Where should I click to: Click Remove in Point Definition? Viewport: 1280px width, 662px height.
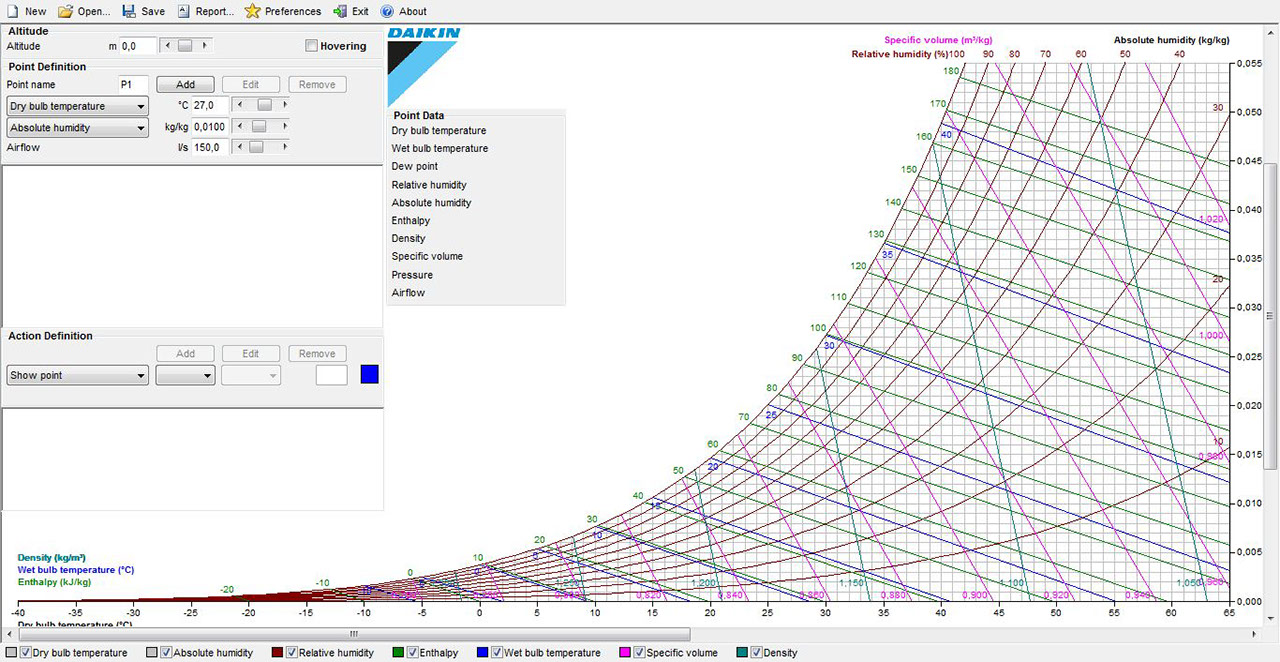pos(317,85)
